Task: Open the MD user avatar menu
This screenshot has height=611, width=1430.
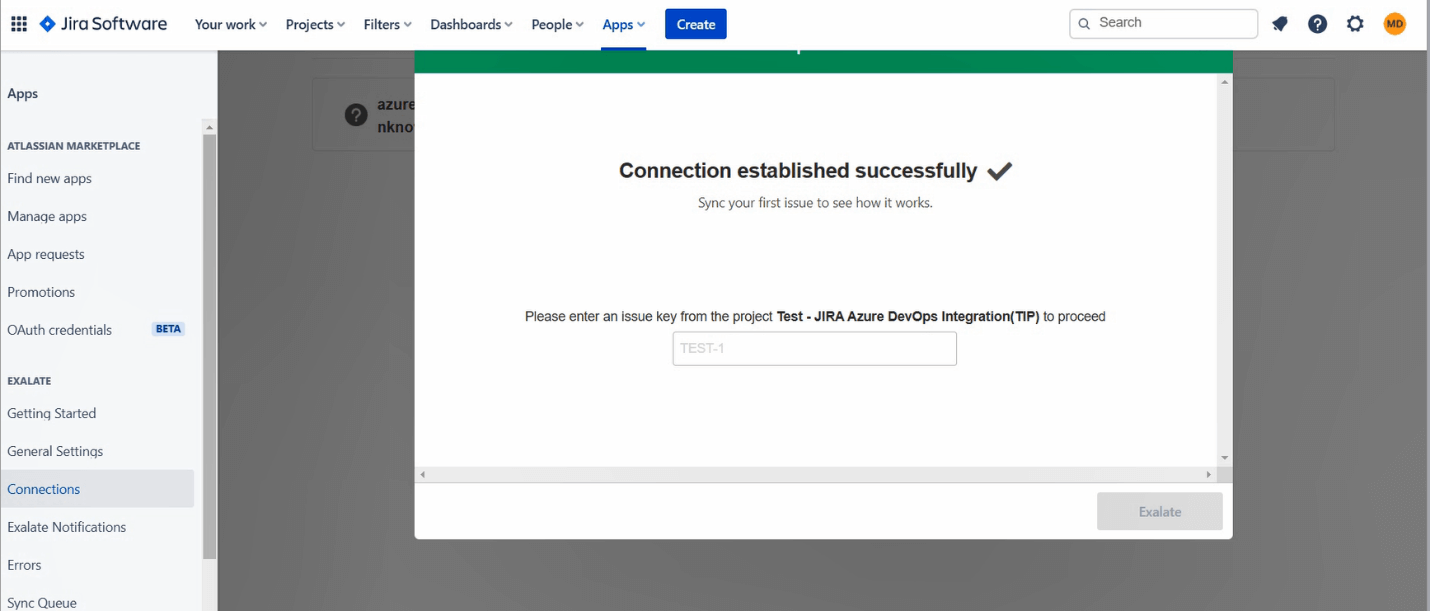Action: pyautogui.click(x=1394, y=24)
